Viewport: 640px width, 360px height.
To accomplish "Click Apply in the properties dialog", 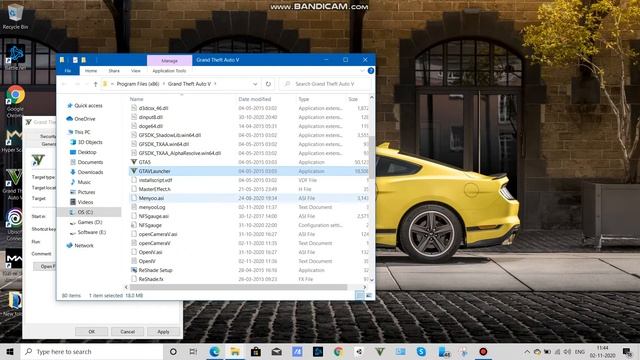I will point(163,332).
